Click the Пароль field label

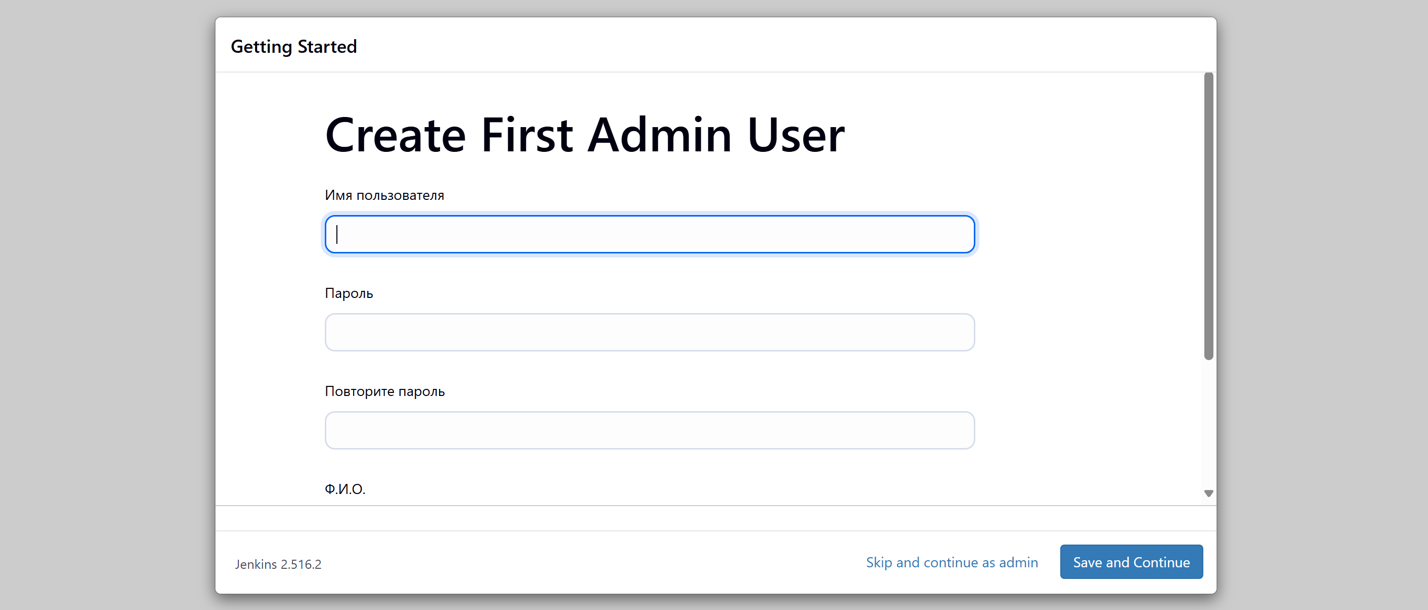(x=349, y=294)
